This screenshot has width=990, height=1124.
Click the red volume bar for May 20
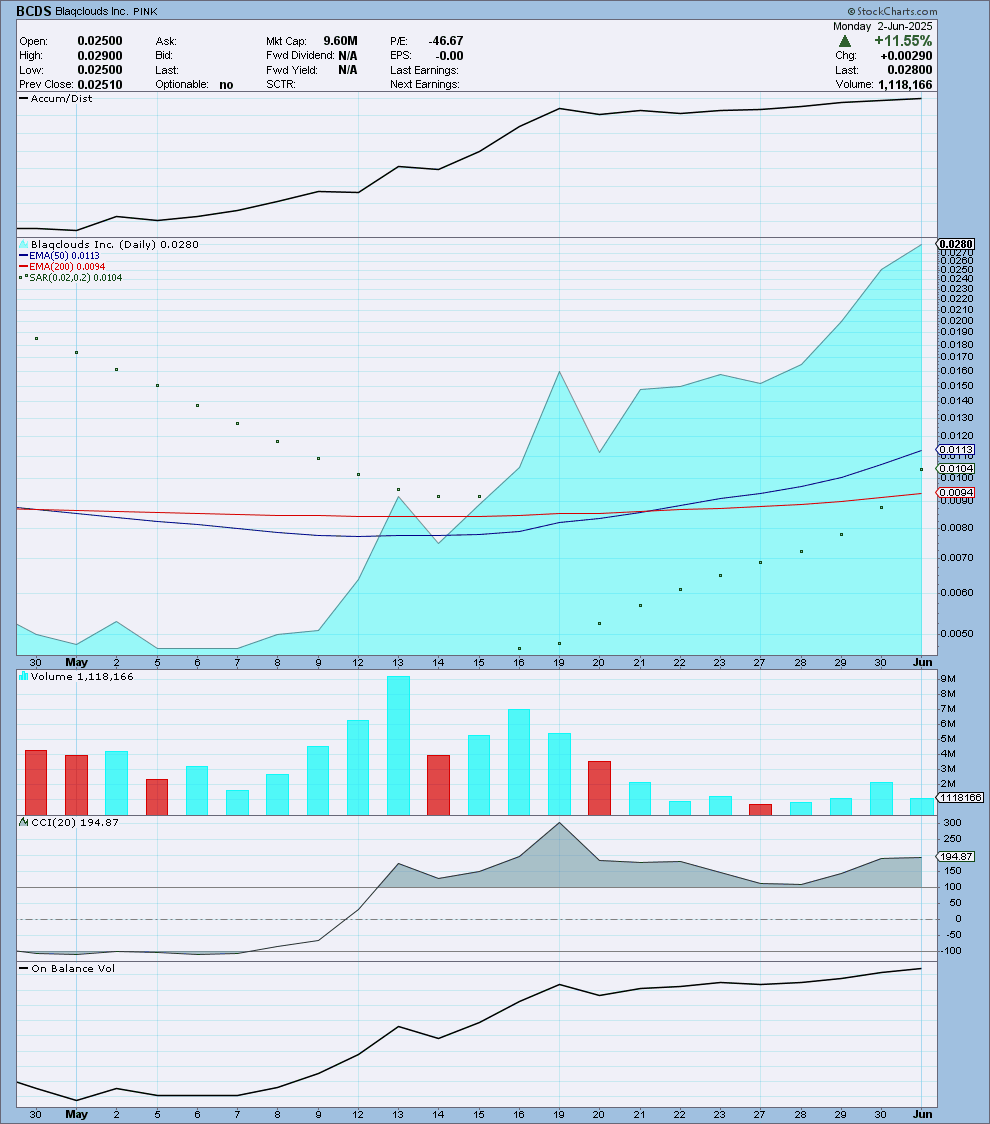(599, 789)
